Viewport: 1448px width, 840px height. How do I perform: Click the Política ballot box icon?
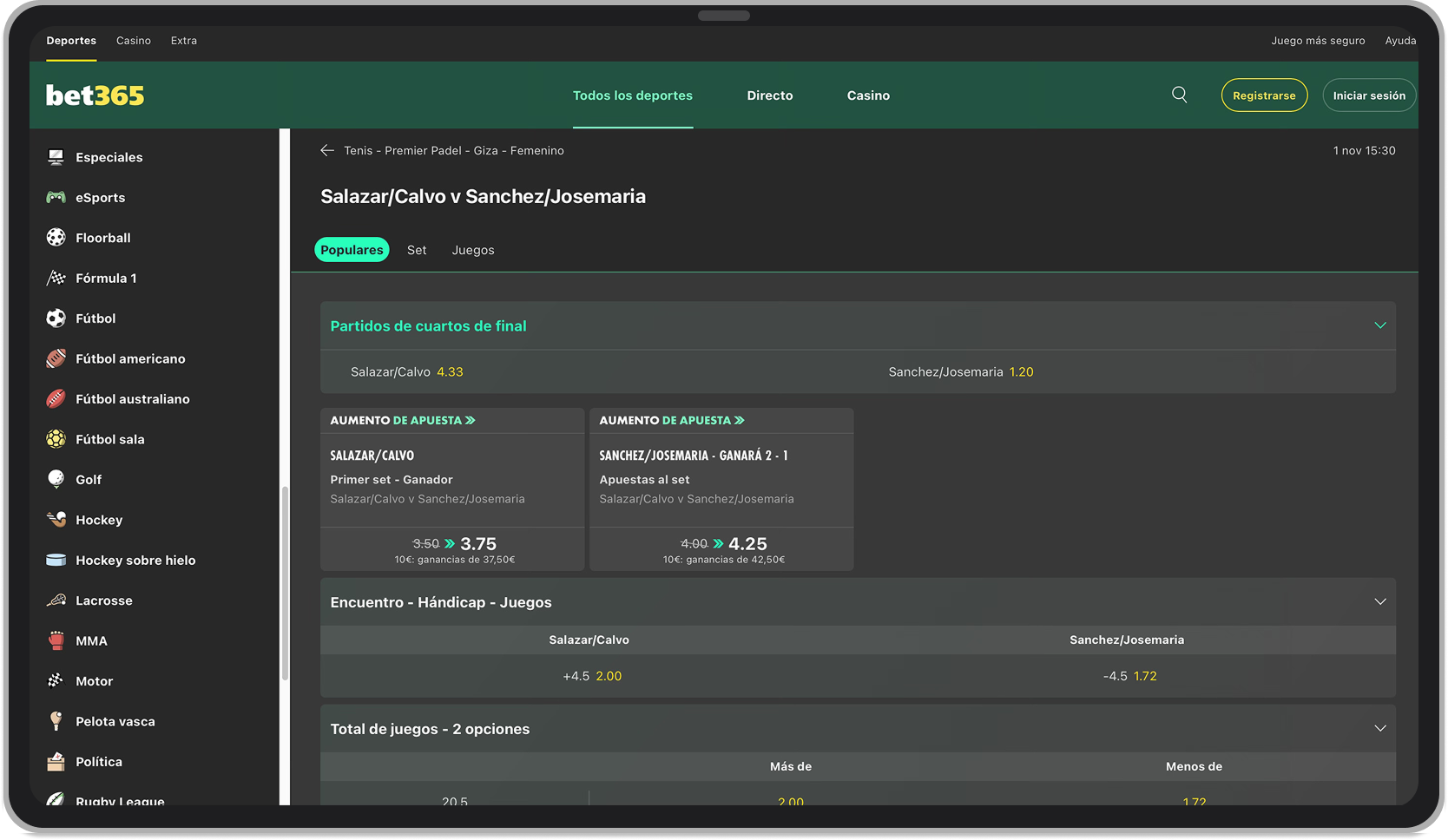click(56, 762)
